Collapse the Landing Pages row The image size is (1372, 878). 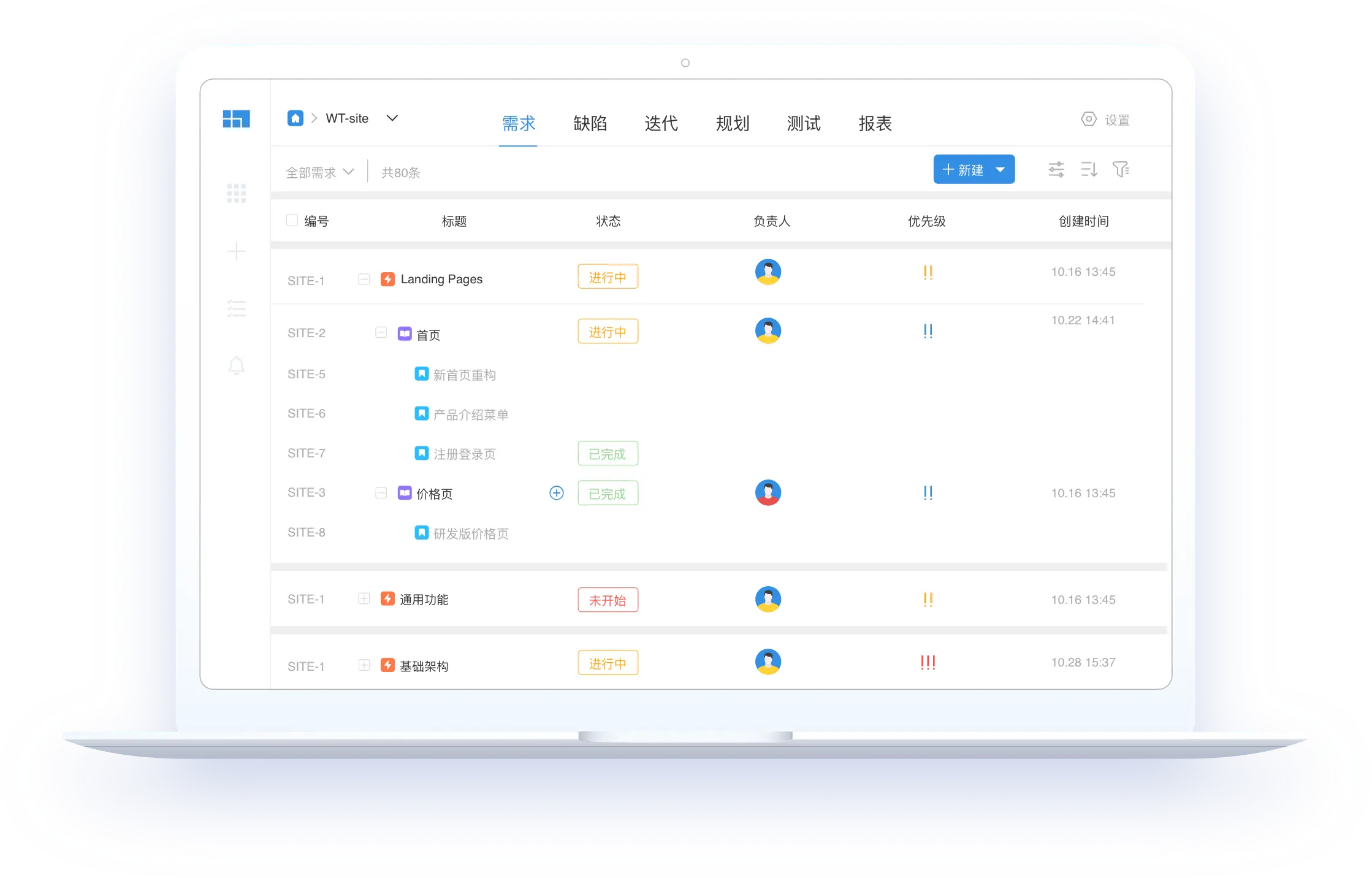(x=364, y=280)
